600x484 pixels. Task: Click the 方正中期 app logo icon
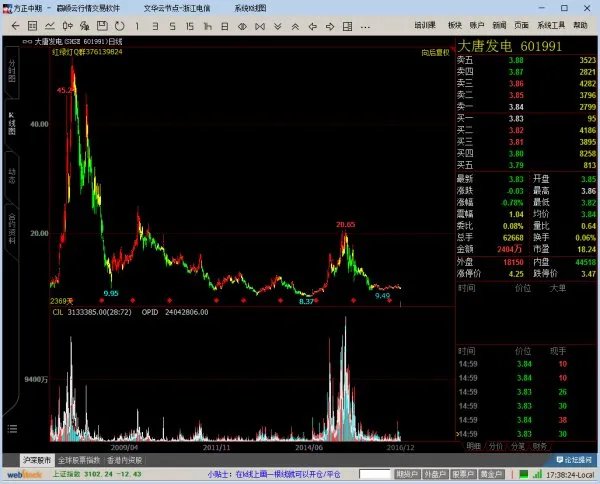[x=7, y=7]
